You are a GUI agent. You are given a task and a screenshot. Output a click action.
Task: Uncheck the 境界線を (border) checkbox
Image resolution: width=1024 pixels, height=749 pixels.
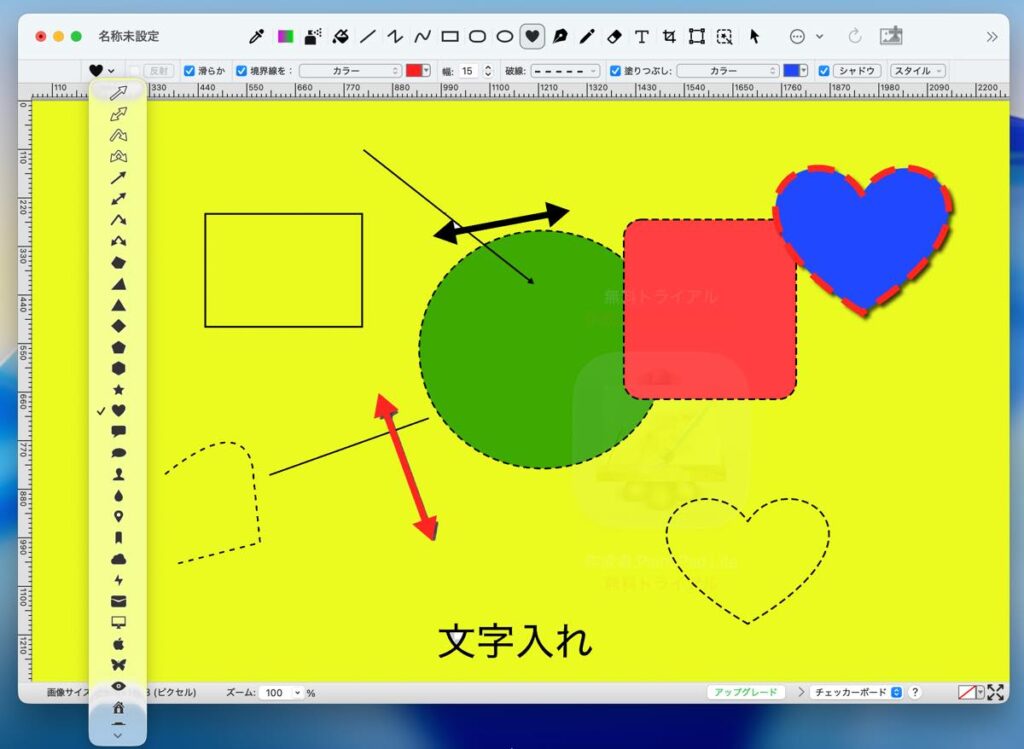pos(241,71)
